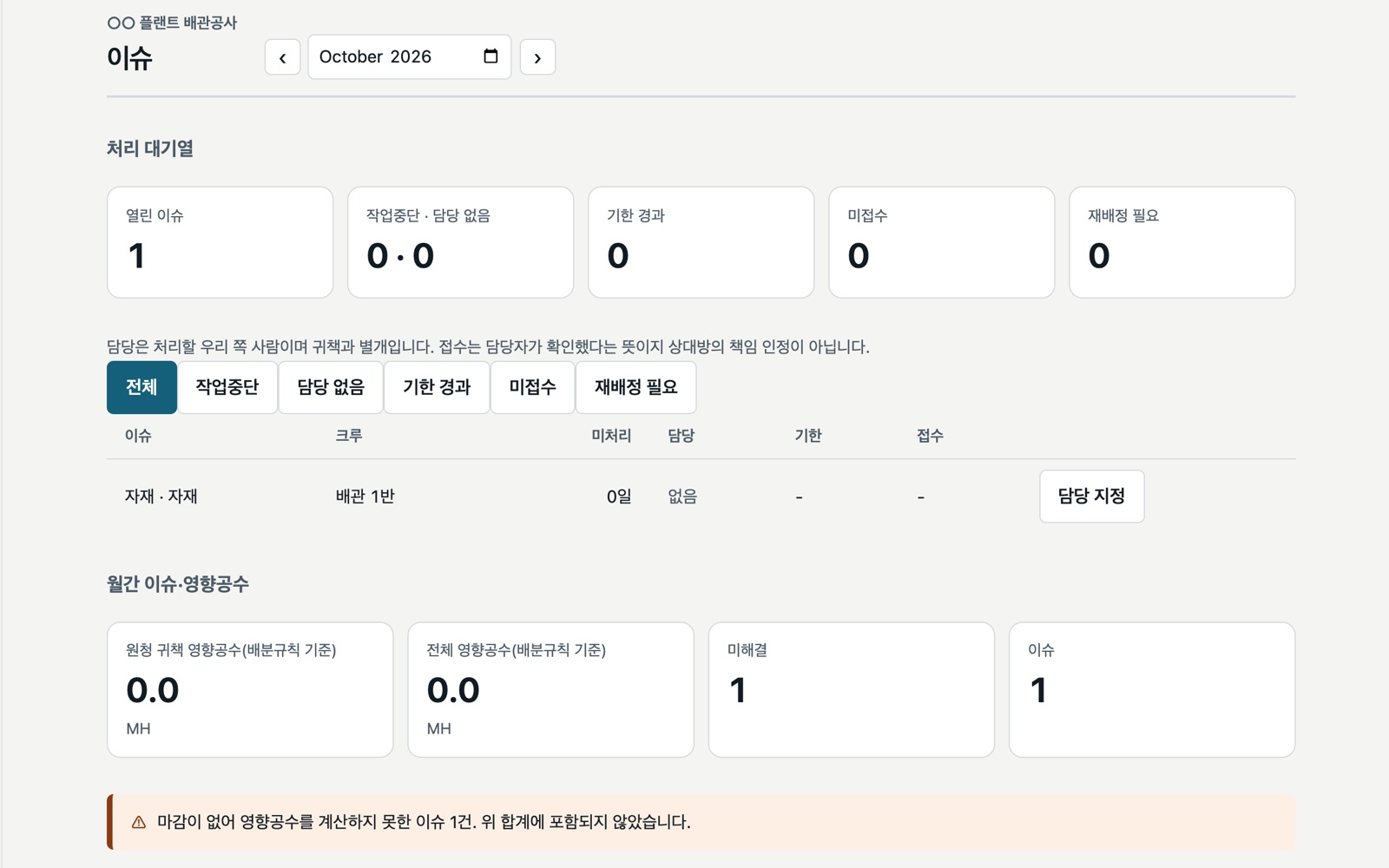The image size is (1389, 868).
Task: Click the ○○ 플랜트 배관공사 project name
Action: 172,23
